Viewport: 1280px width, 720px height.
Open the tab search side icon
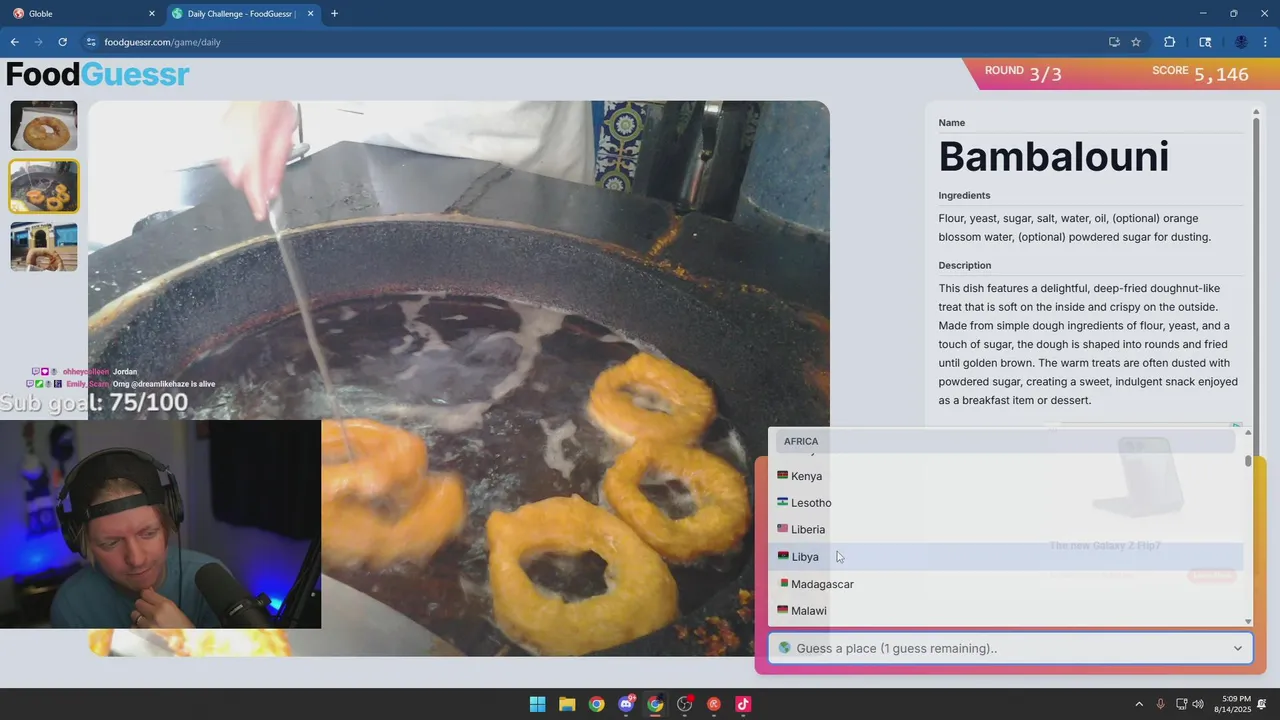pyautogui.click(x=1205, y=42)
